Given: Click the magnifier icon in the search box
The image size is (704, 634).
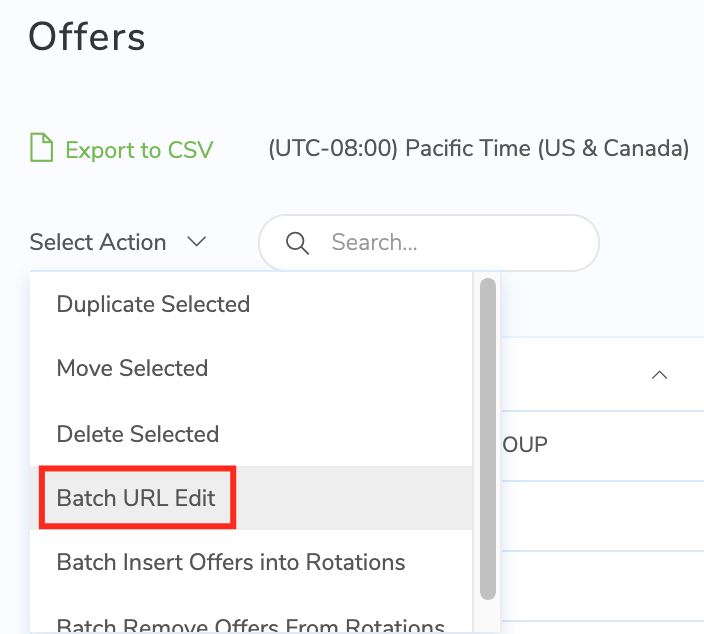Looking at the screenshot, I should 297,243.
